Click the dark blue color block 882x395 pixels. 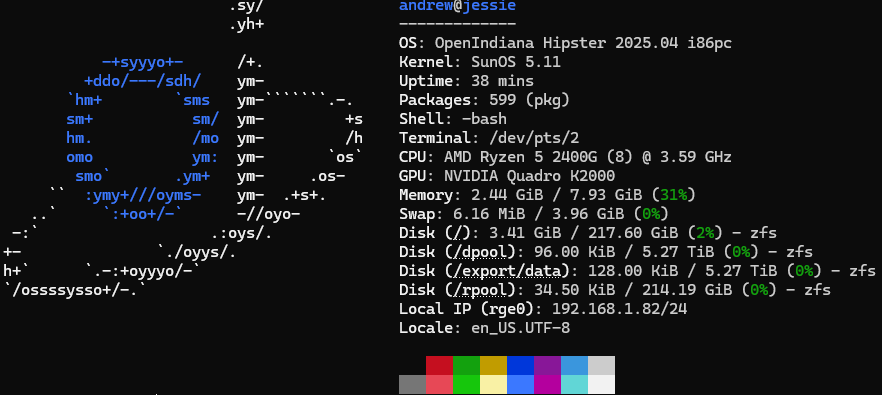pos(520,365)
